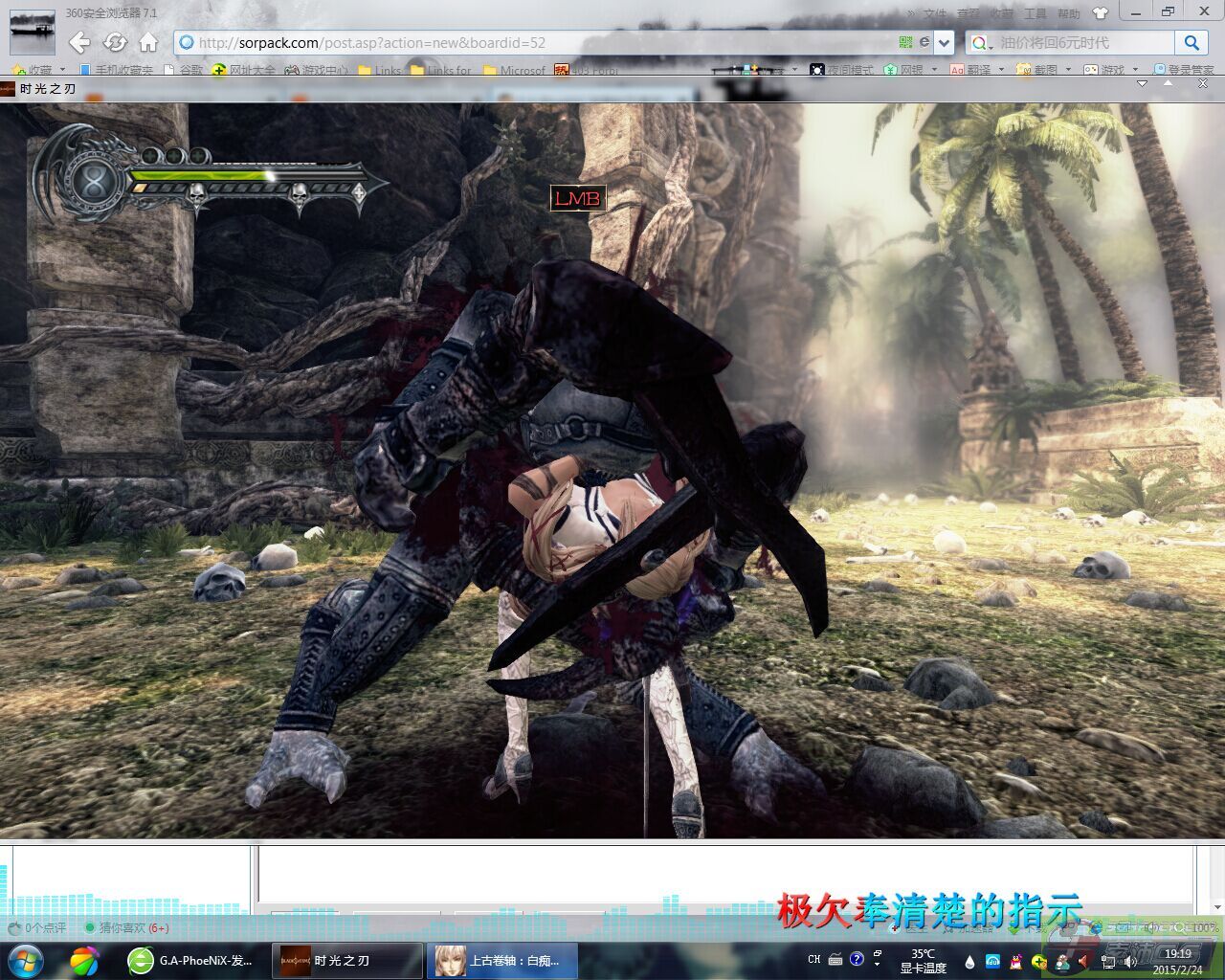Toggle the system volume speaker icon
This screenshot has width=1225, height=980.
1129,961
